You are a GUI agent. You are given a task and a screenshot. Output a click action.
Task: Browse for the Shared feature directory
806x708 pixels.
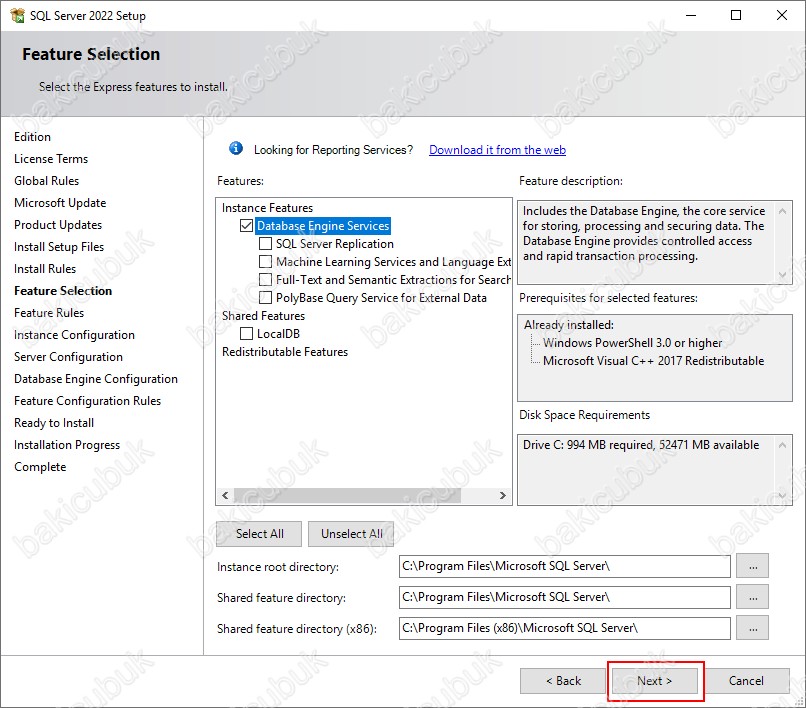[x=753, y=597]
